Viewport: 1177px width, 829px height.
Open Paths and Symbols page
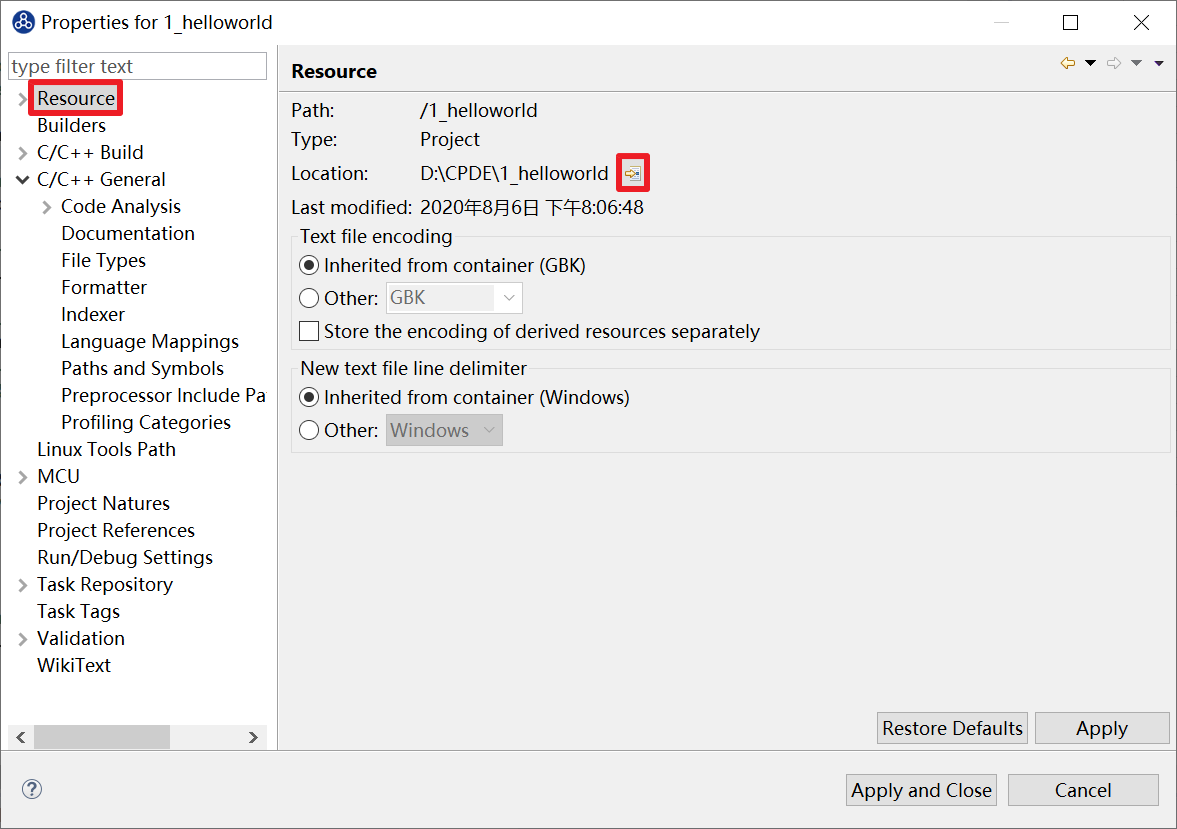[x=142, y=368]
